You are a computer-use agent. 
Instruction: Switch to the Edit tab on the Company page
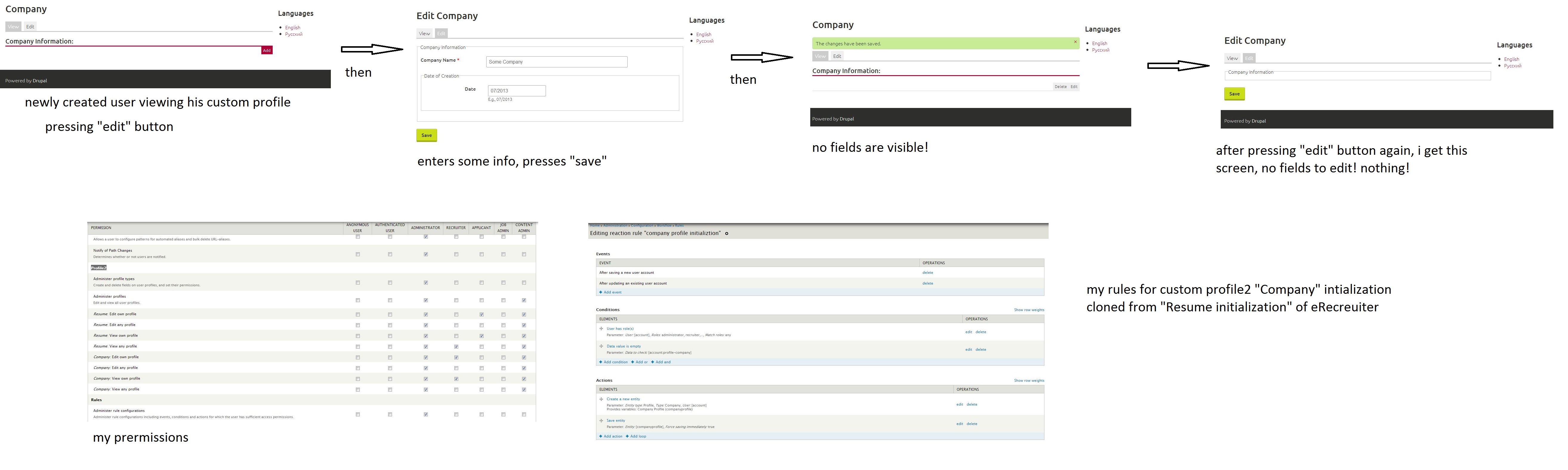click(838, 55)
